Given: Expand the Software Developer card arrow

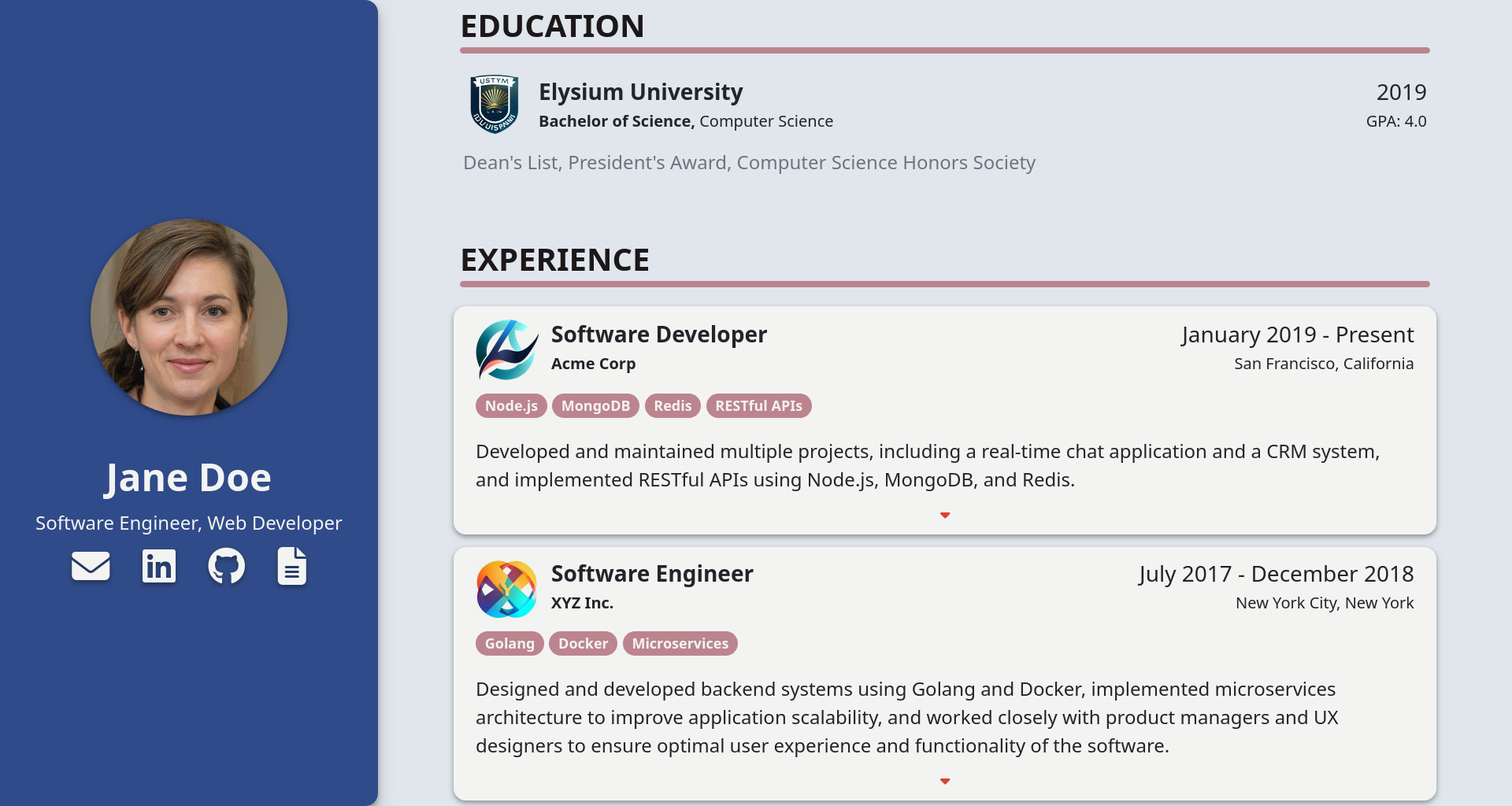Looking at the screenshot, I should 945,516.
